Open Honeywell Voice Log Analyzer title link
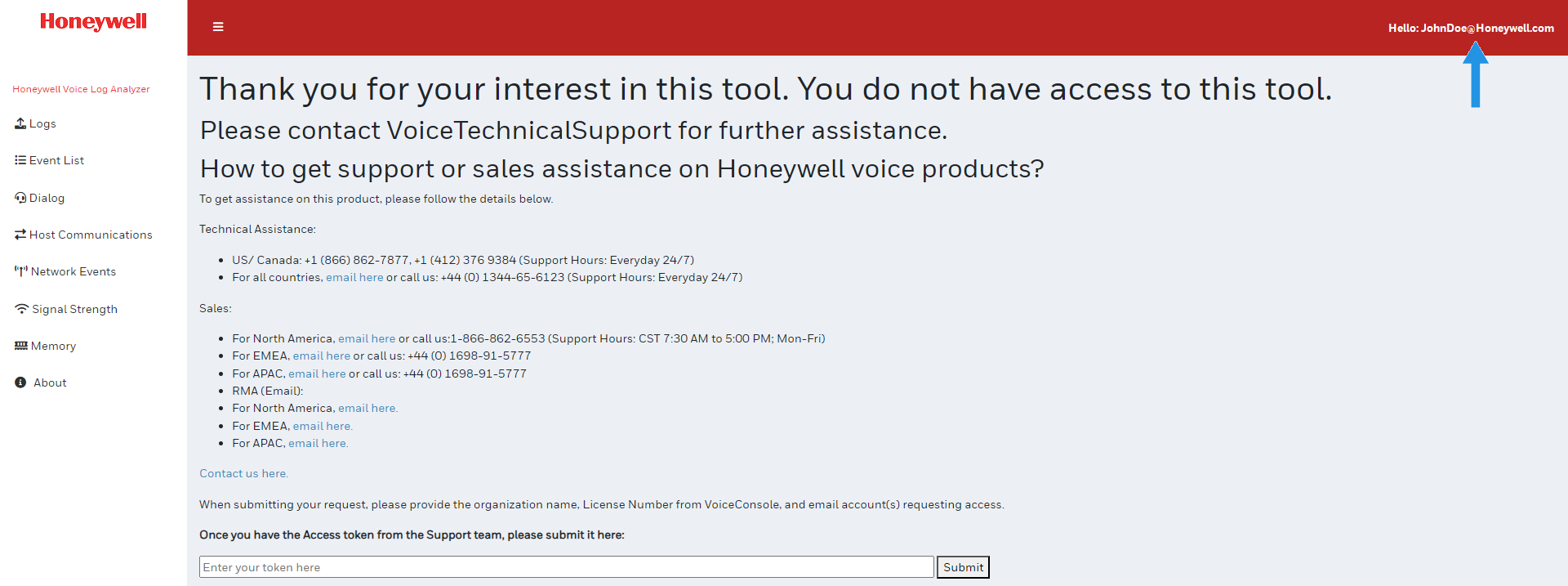The width and height of the screenshot is (1568, 586). [x=81, y=89]
